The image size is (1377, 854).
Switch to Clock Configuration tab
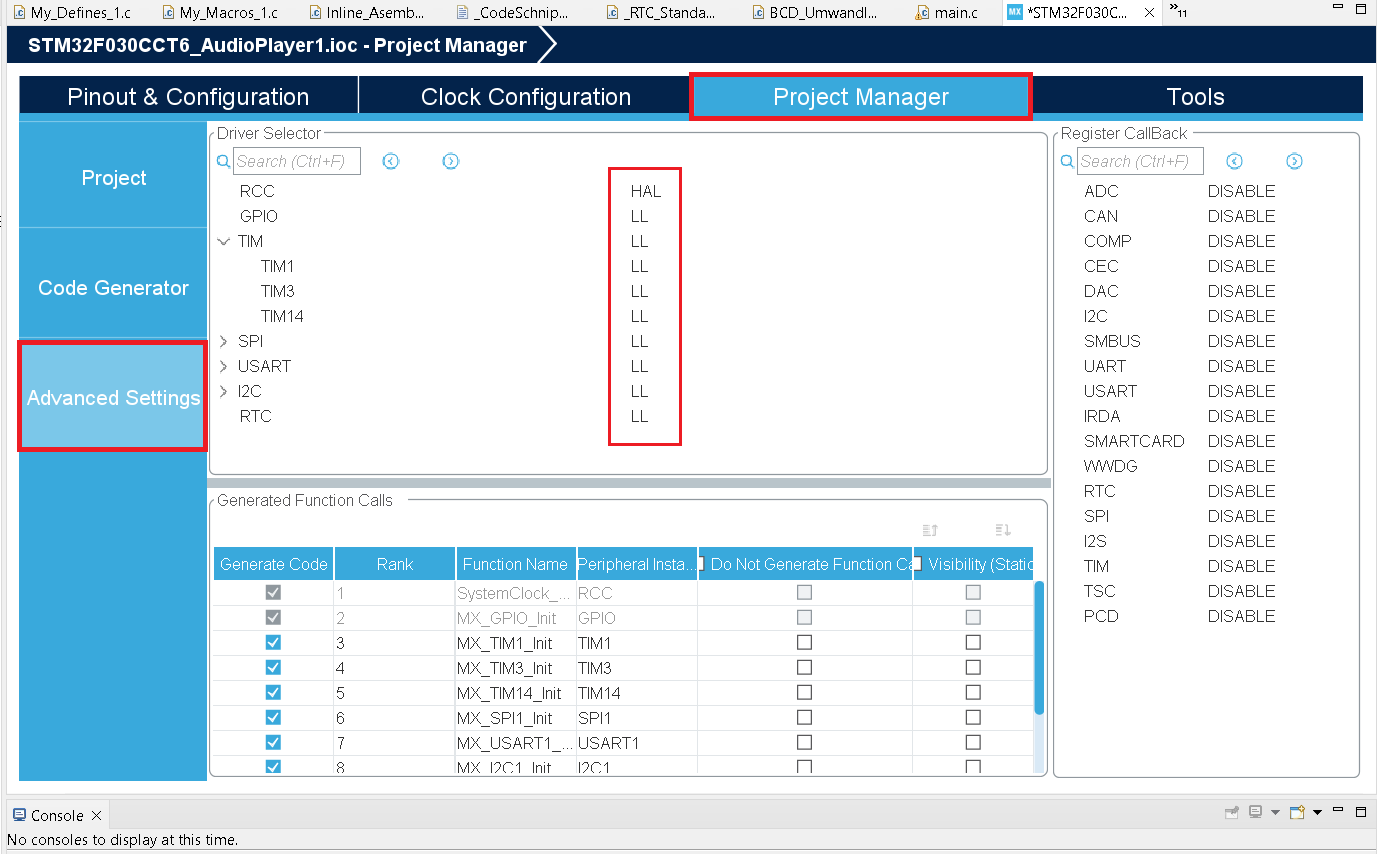(x=526, y=97)
